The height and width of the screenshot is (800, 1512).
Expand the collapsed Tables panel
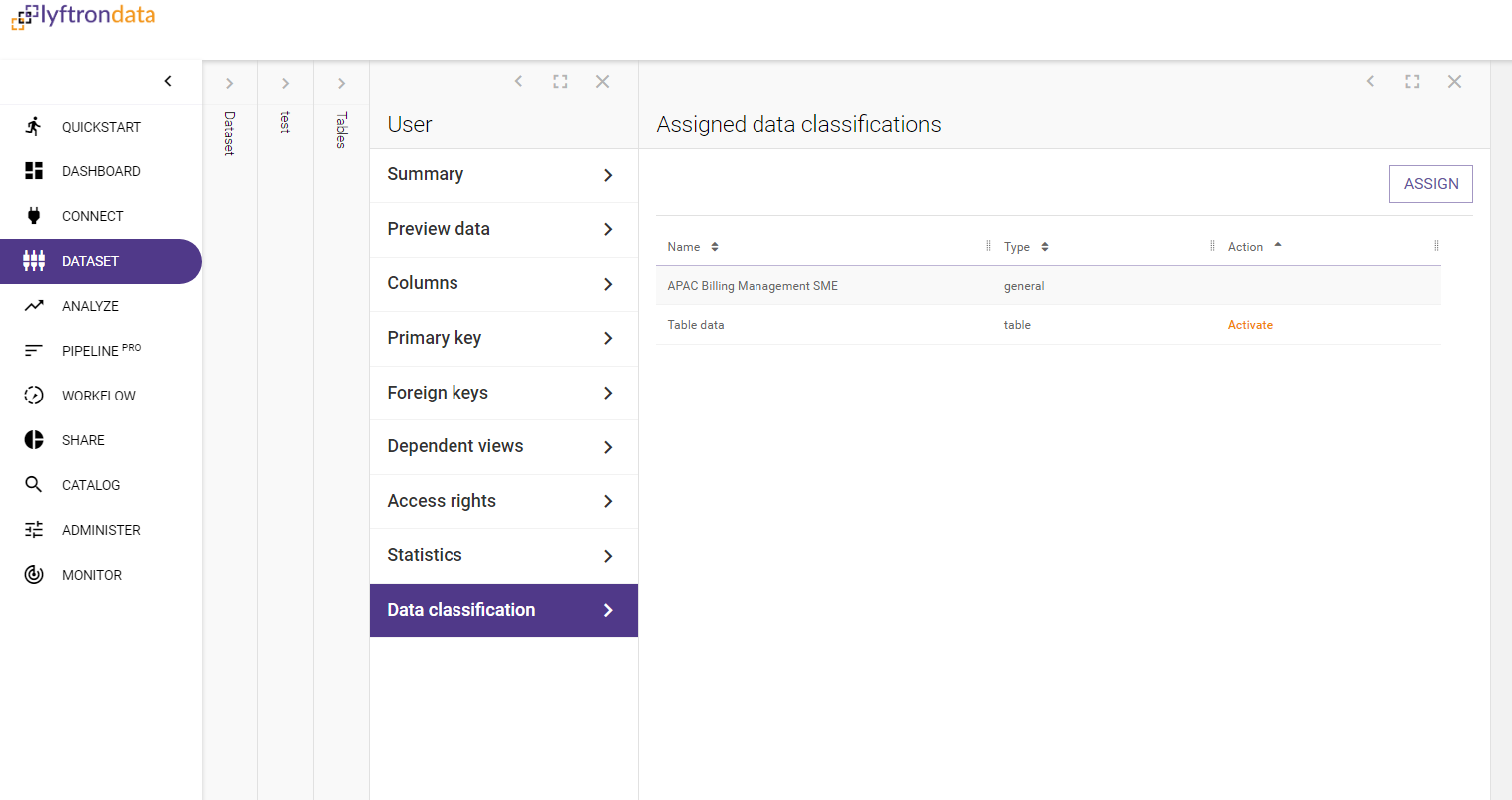pos(341,83)
